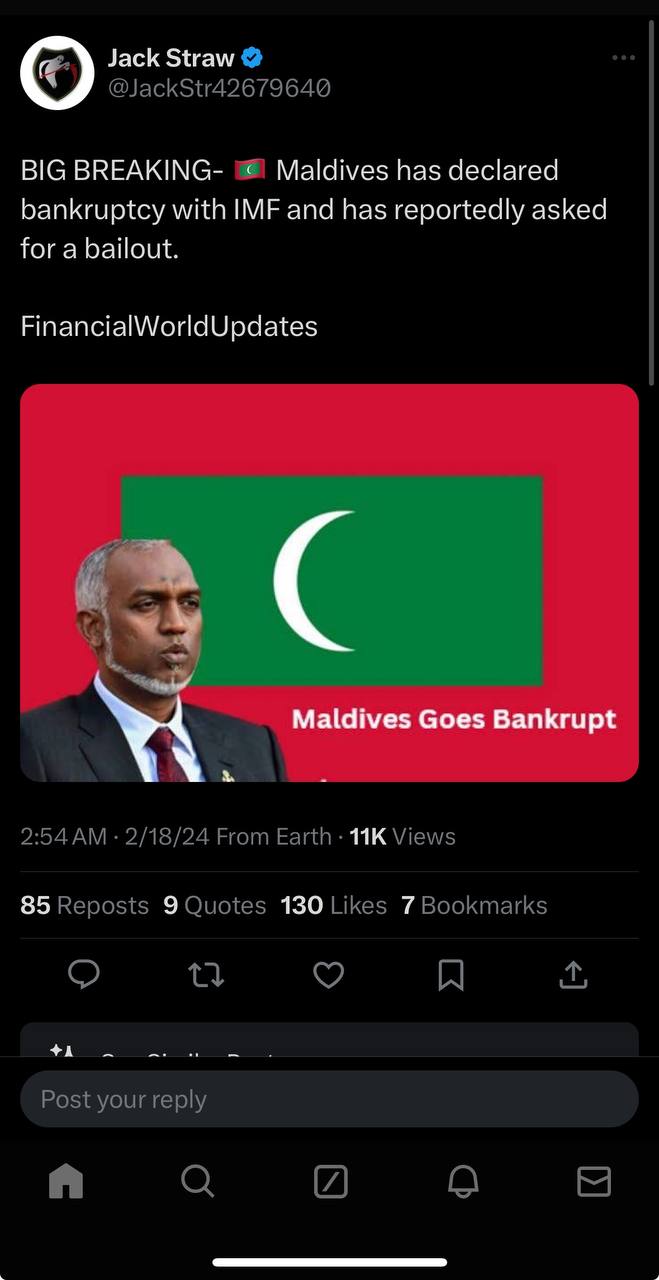Open the three-dot more options menu

[623, 58]
